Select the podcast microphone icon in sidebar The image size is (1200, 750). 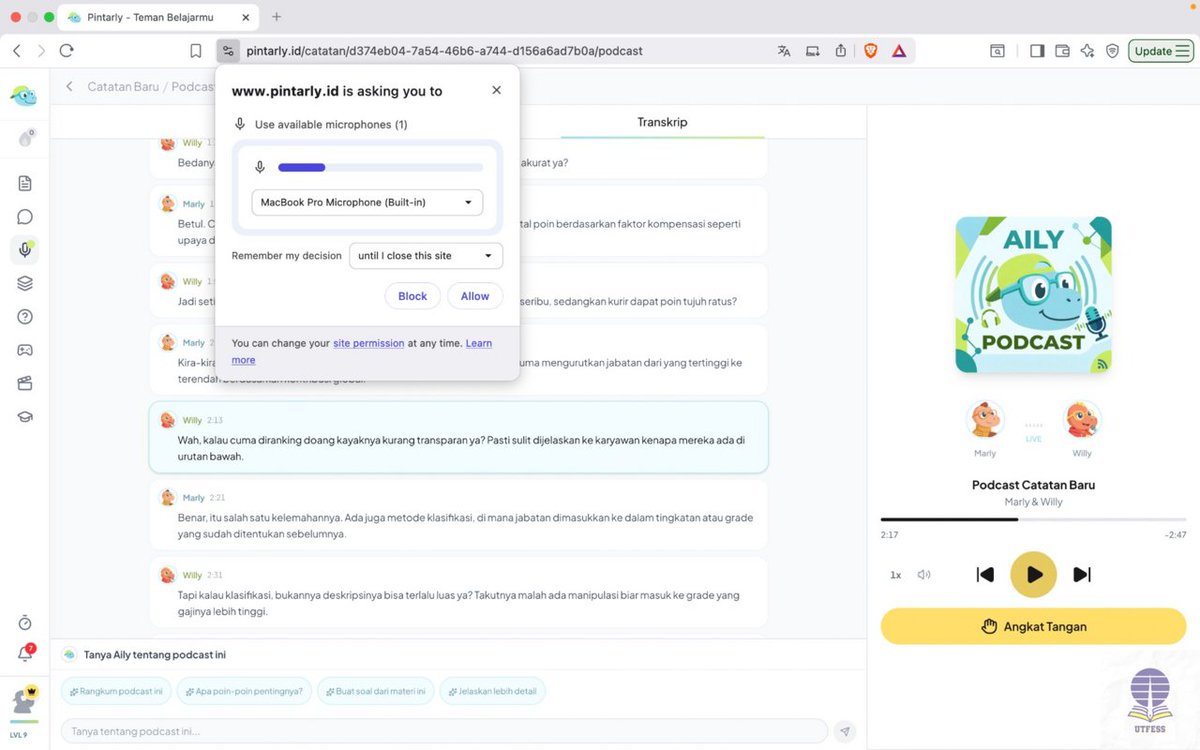click(x=25, y=250)
